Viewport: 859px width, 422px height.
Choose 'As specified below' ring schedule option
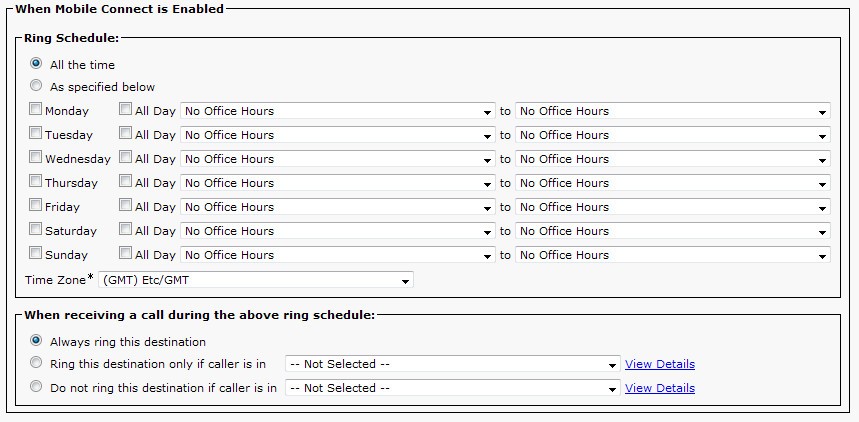pyautogui.click(x=36, y=85)
